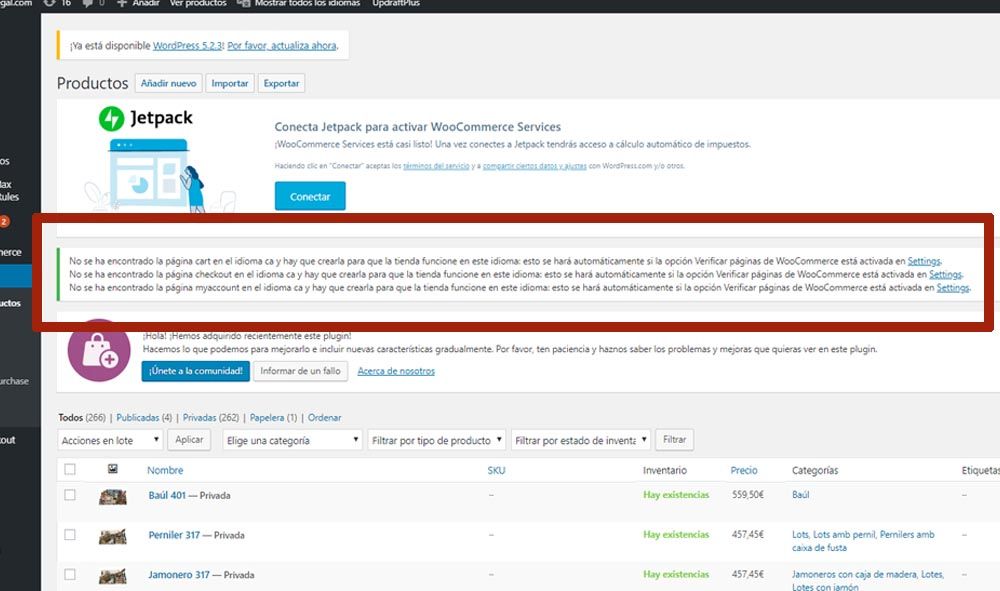This screenshot has height=591, width=1000.
Task: Open Acerca de nosotros link
Action: [396, 371]
